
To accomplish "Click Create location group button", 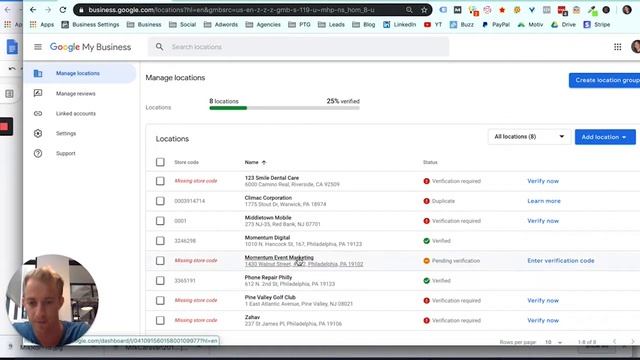I will click(604, 80).
